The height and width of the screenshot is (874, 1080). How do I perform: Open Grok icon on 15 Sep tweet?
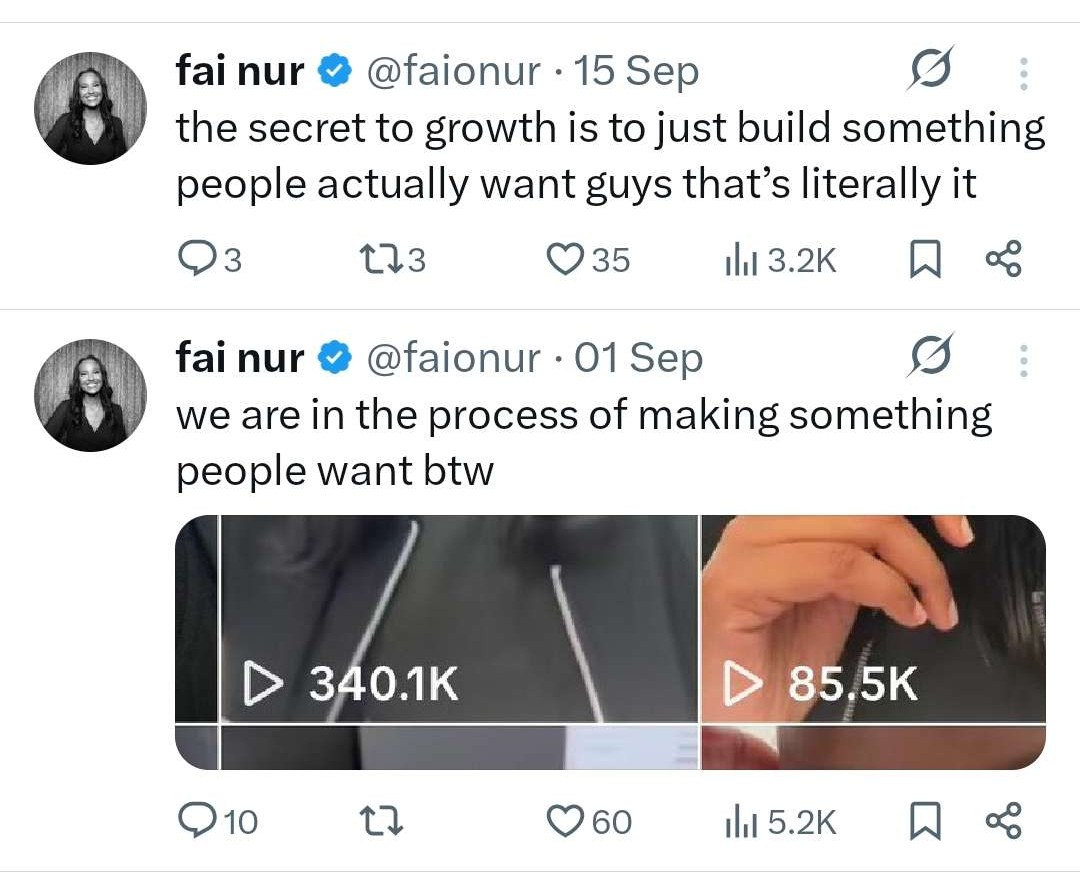coord(931,69)
